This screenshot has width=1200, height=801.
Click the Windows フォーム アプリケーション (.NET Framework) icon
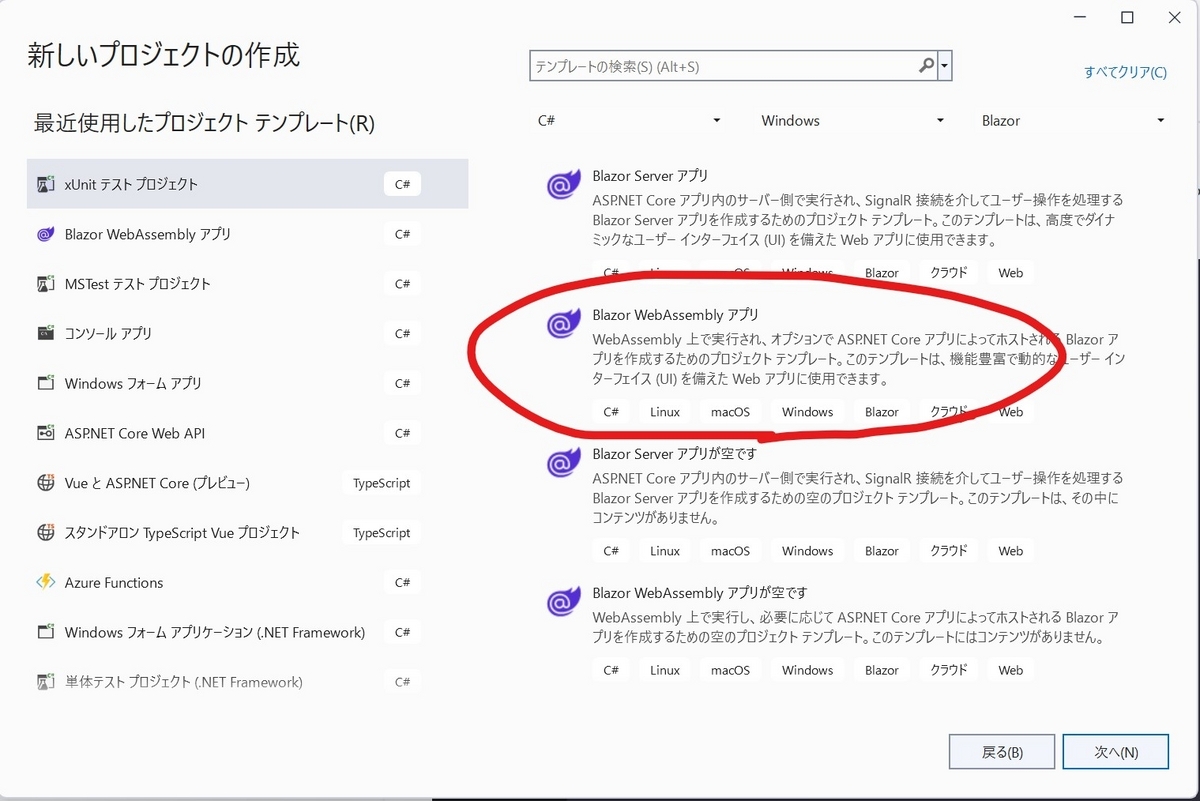[45, 632]
